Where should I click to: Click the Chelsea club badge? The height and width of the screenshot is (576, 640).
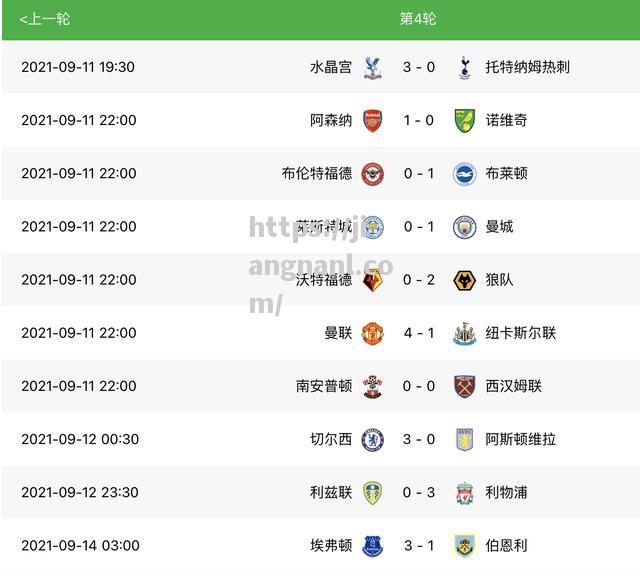click(372, 440)
